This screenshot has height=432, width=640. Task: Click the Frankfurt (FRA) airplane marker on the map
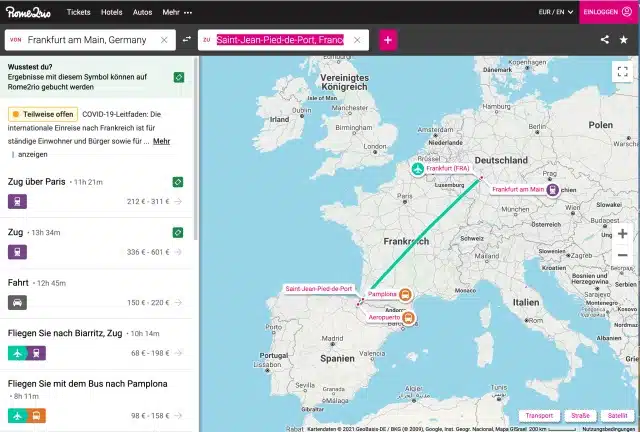(418, 168)
